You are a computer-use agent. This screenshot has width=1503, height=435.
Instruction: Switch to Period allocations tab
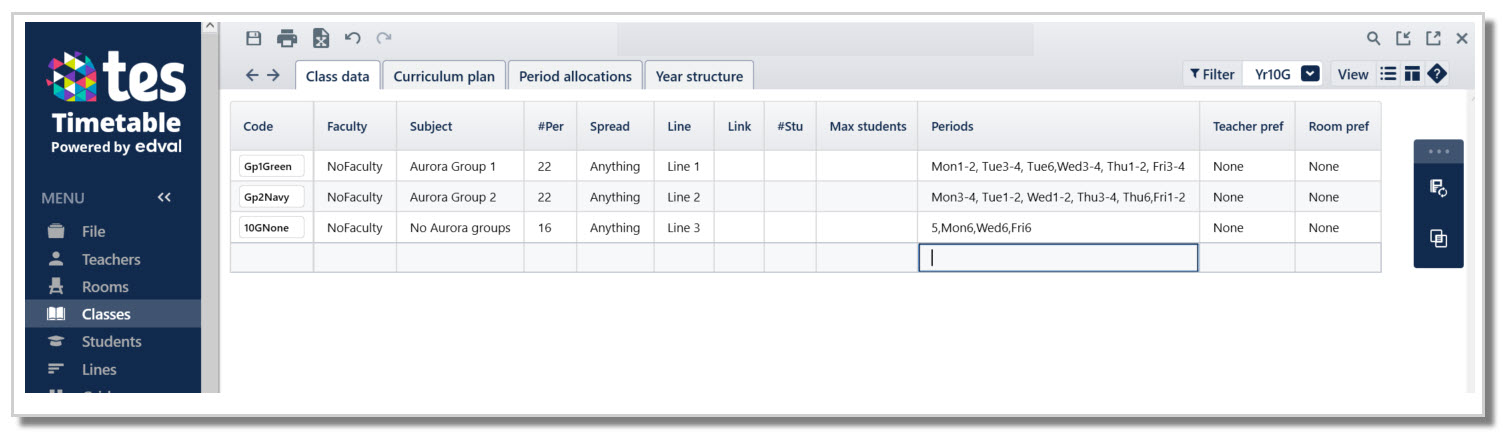coord(575,76)
